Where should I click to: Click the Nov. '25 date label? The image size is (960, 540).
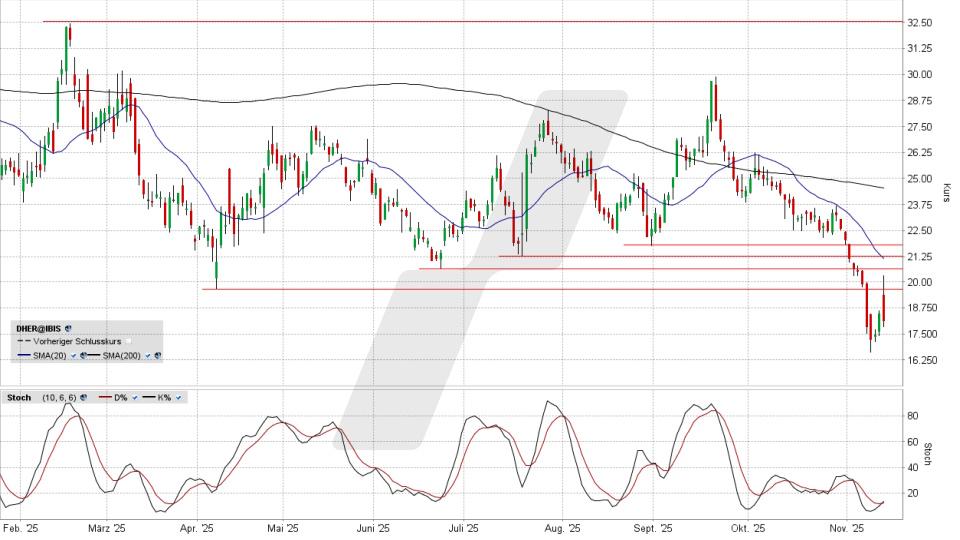click(x=845, y=528)
